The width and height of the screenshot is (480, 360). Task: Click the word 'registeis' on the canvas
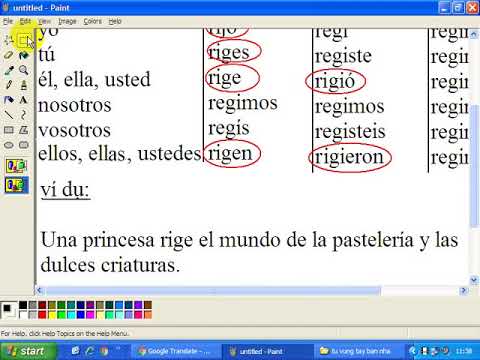point(350,131)
